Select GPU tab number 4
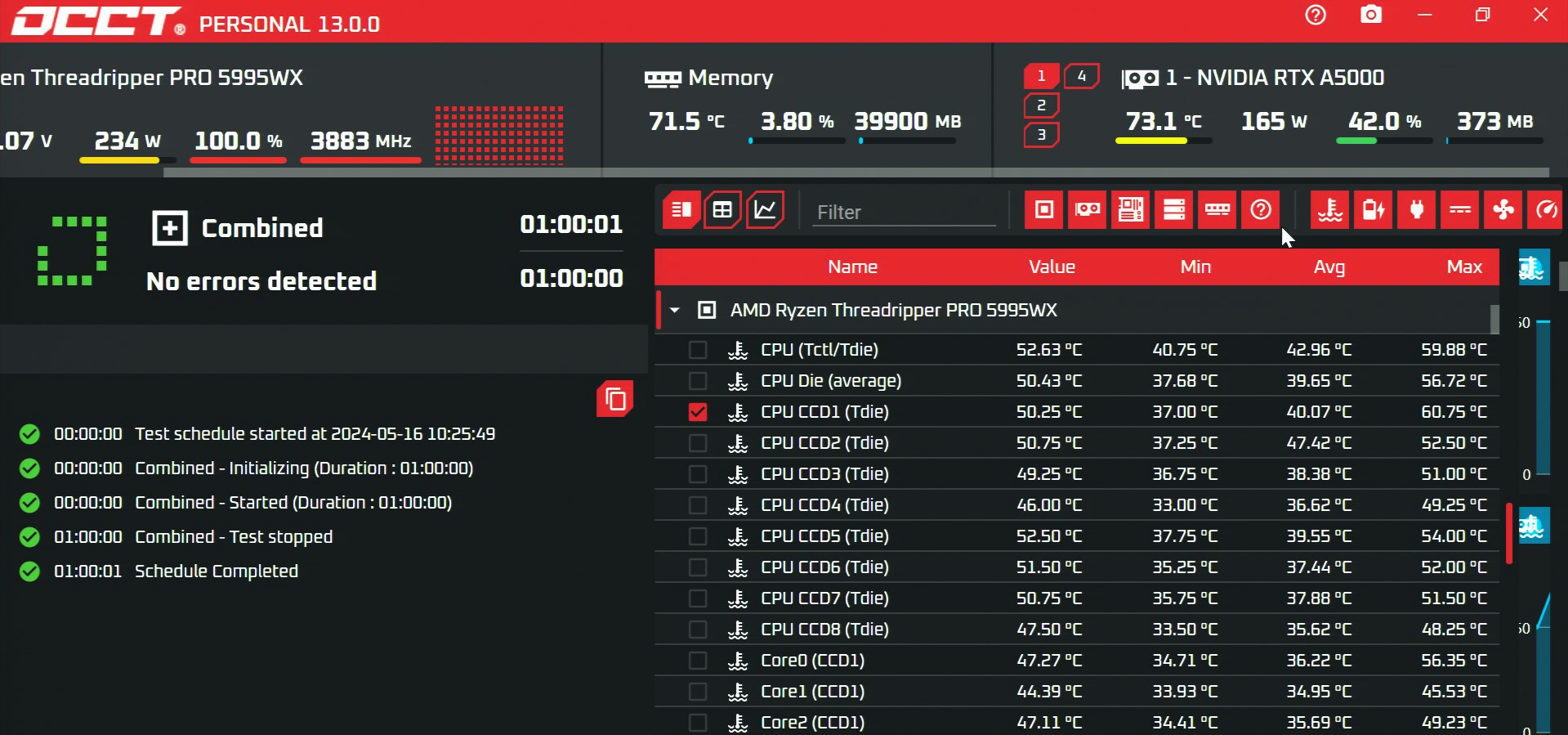 1082,76
